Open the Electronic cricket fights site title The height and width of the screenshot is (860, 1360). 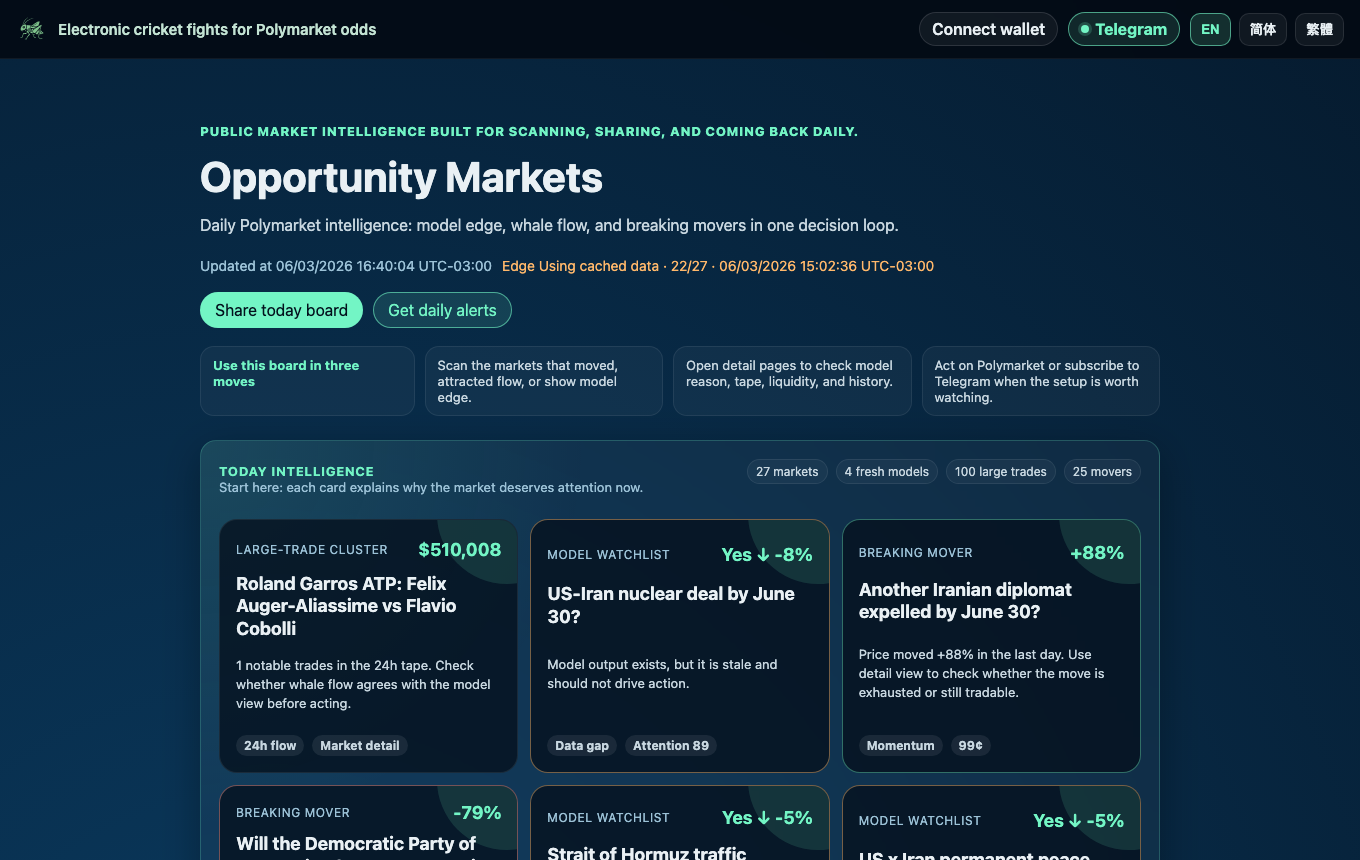(x=217, y=29)
